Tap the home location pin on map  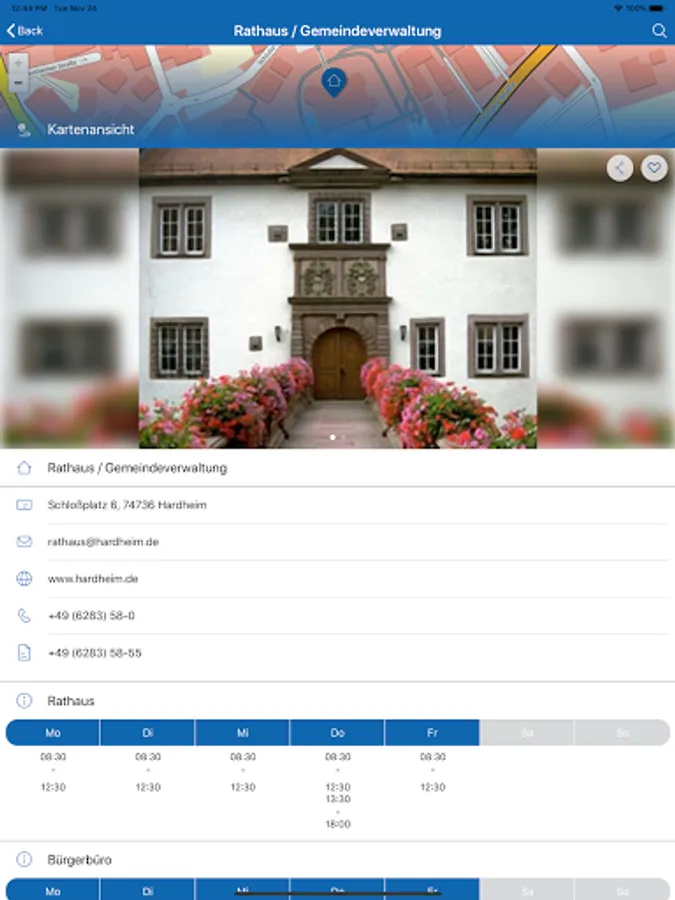334,82
